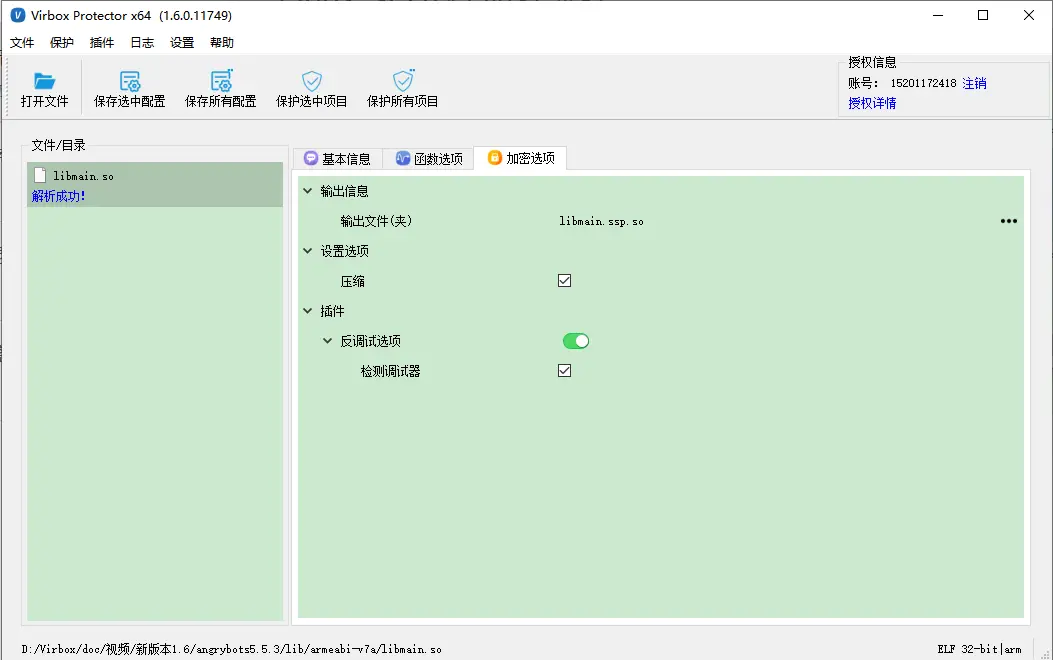Screen dimensions: 1053x660
Task: Uncheck the 检测调试器 checkbox
Action: tap(564, 371)
